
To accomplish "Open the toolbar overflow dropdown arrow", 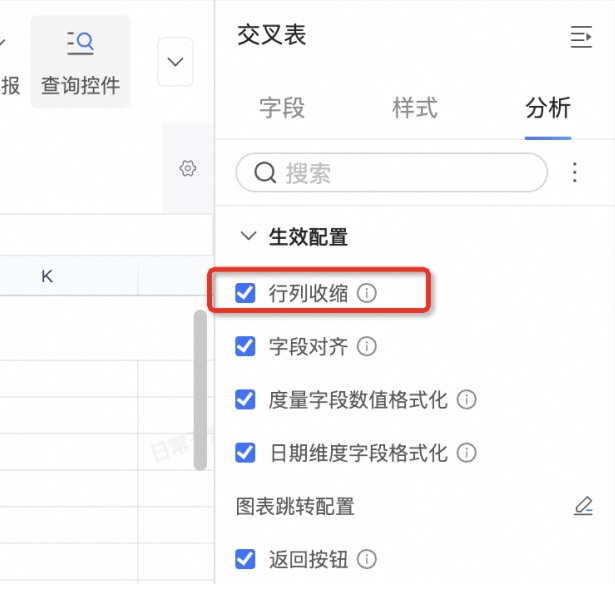I will click(175, 62).
